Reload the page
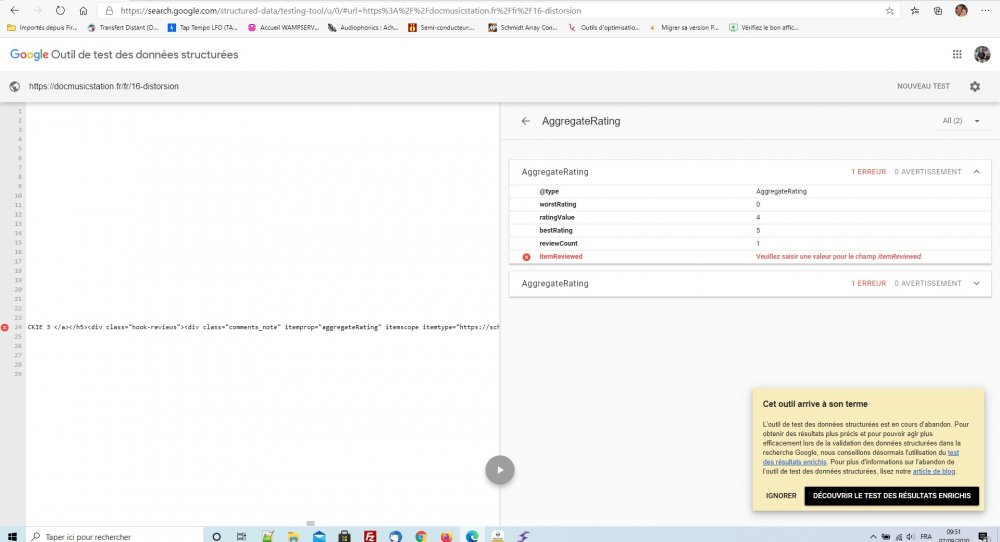1000x542 pixels. tap(60, 10)
